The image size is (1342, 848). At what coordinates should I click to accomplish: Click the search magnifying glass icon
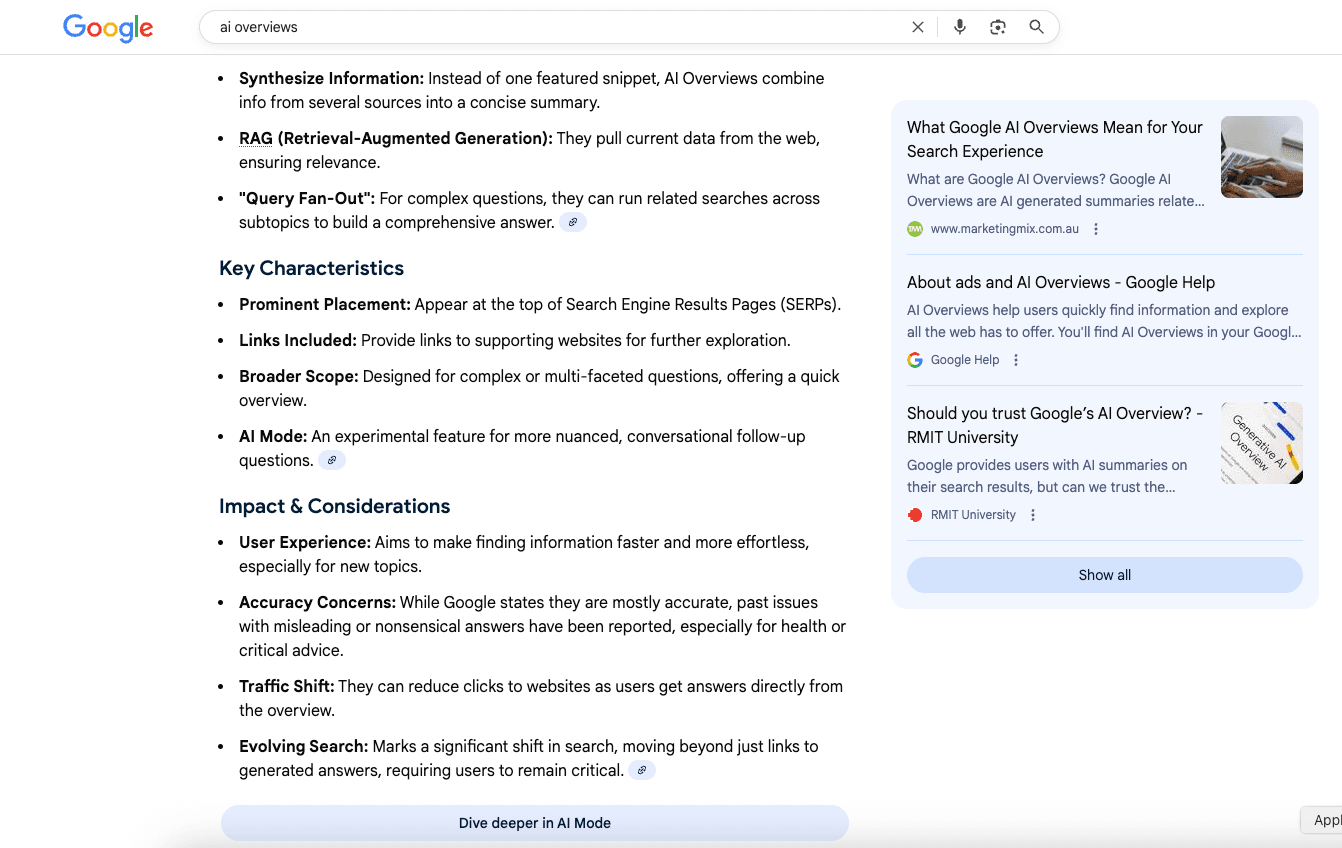point(1036,27)
